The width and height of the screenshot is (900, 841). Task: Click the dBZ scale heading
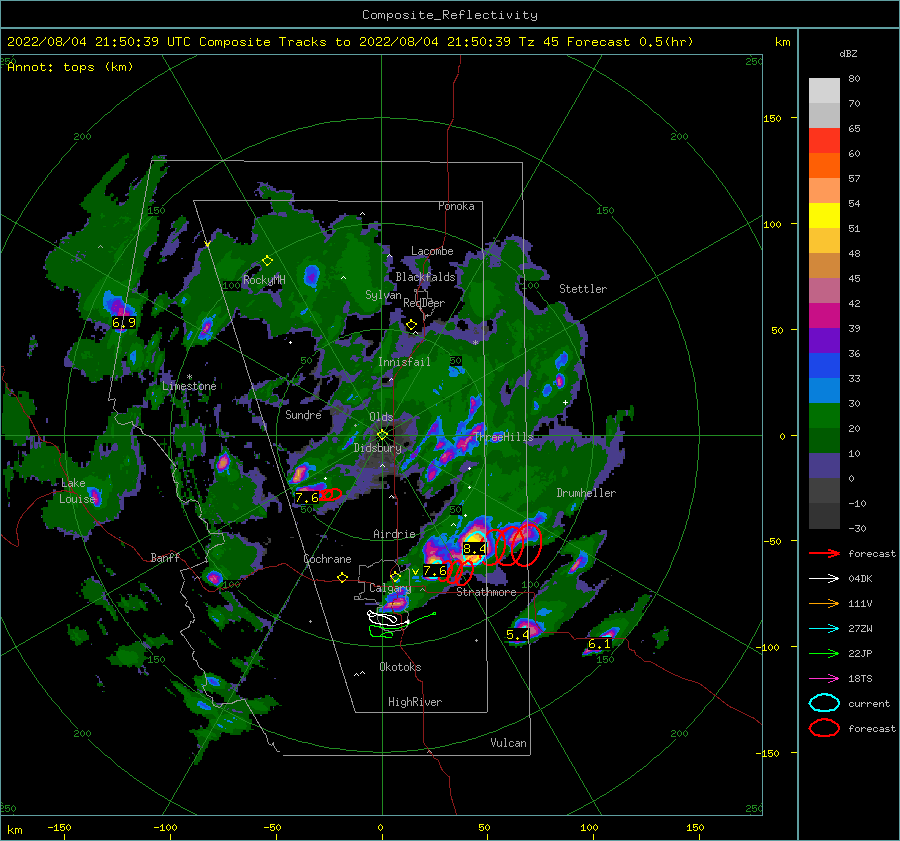click(x=848, y=53)
